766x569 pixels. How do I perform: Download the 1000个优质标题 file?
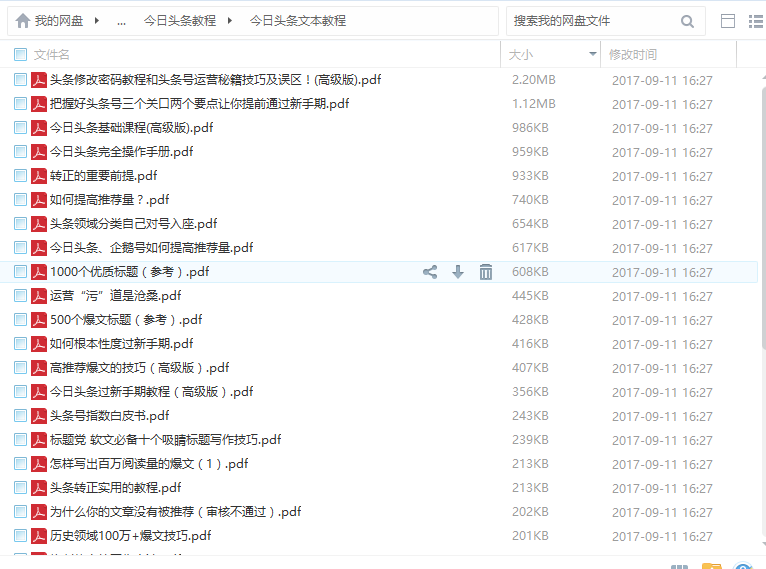[x=458, y=272]
